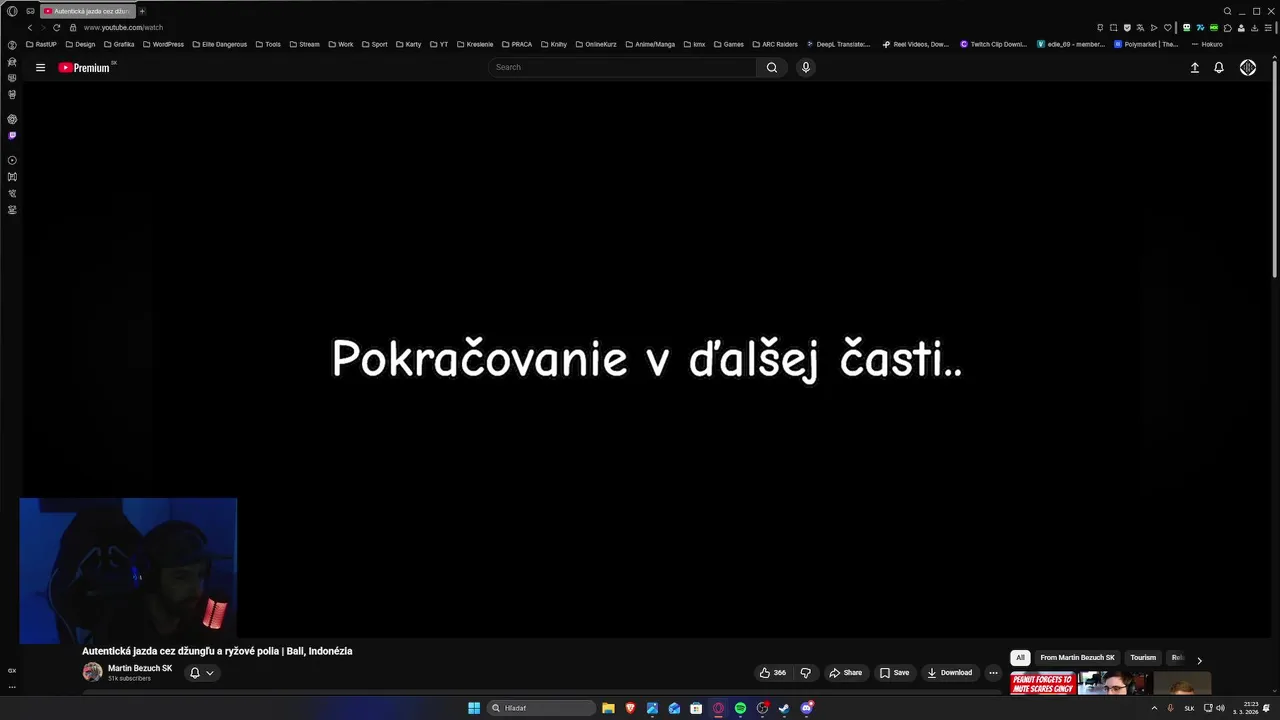This screenshot has width=1280, height=720.
Task: Like the video with thumbs up
Action: [x=772, y=673]
